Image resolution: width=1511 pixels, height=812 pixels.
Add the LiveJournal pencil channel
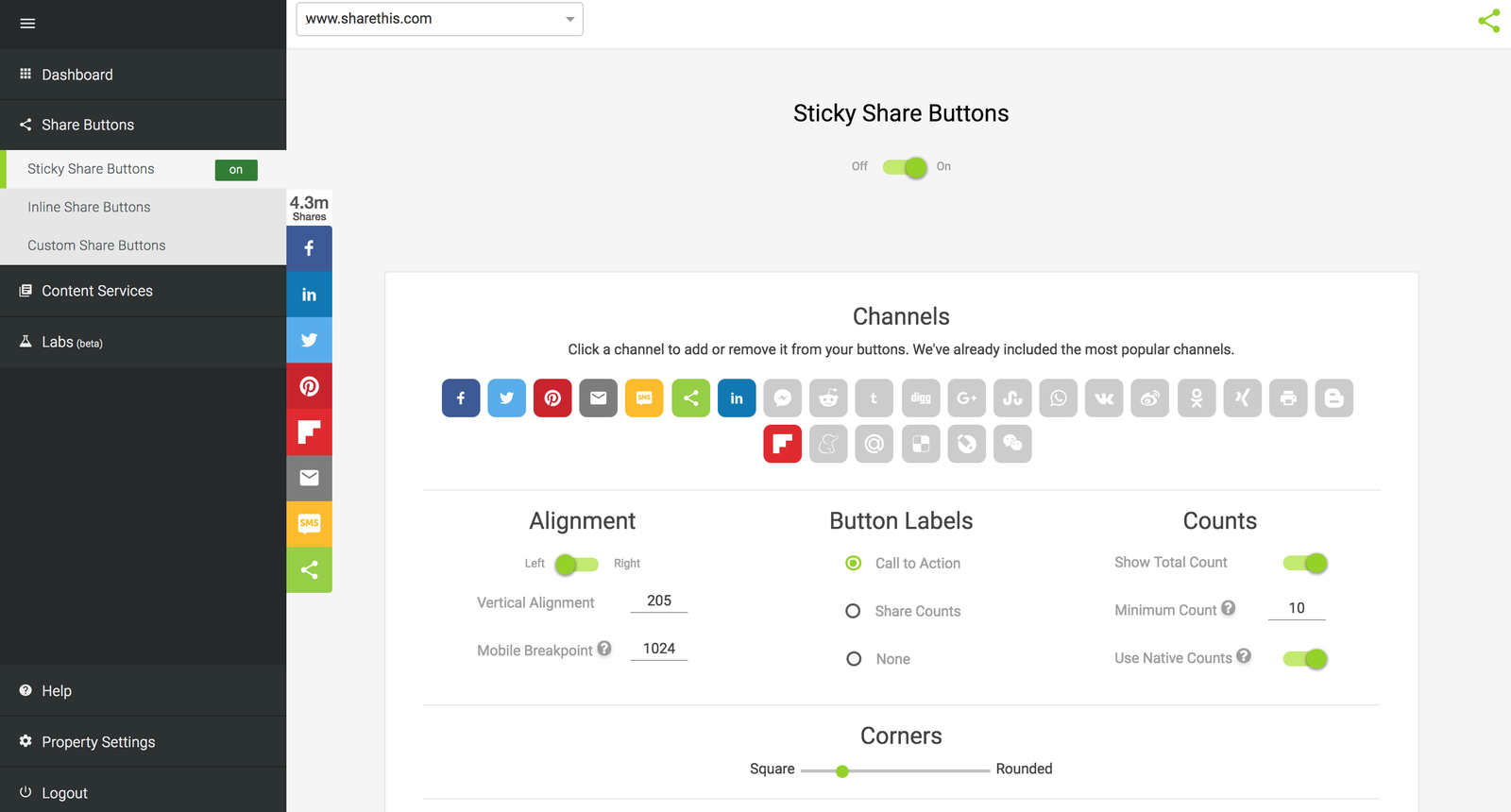coord(967,444)
